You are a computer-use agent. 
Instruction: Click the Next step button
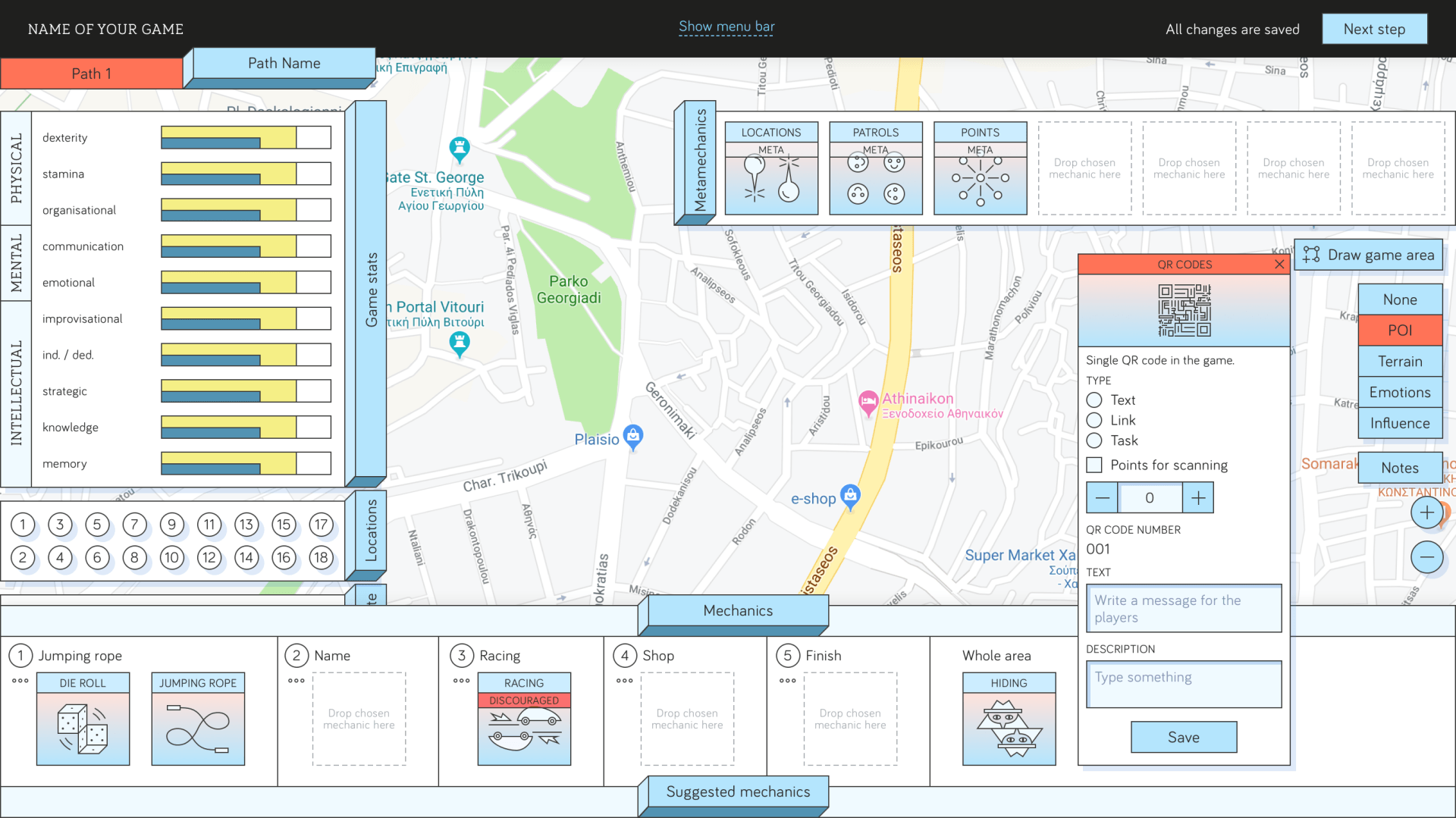point(1374,29)
